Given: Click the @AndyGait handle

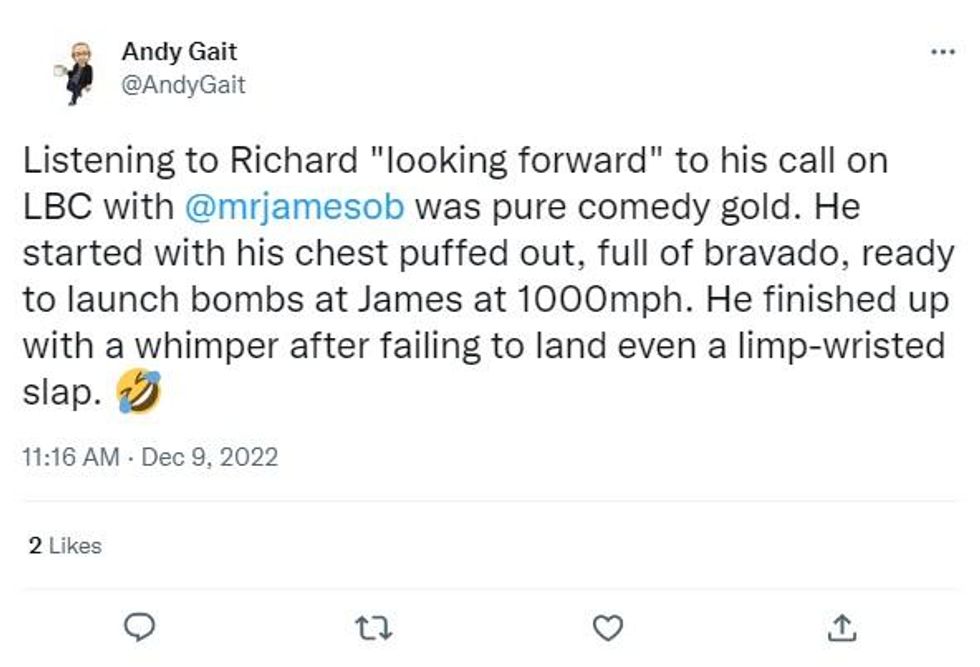Looking at the screenshot, I should [183, 85].
